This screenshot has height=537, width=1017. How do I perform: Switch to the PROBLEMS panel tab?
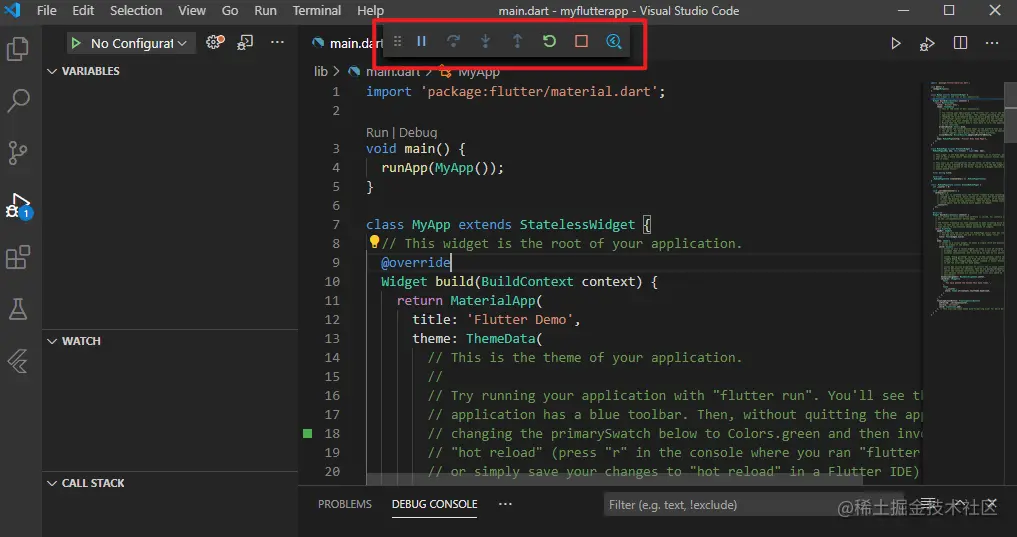[x=344, y=504]
